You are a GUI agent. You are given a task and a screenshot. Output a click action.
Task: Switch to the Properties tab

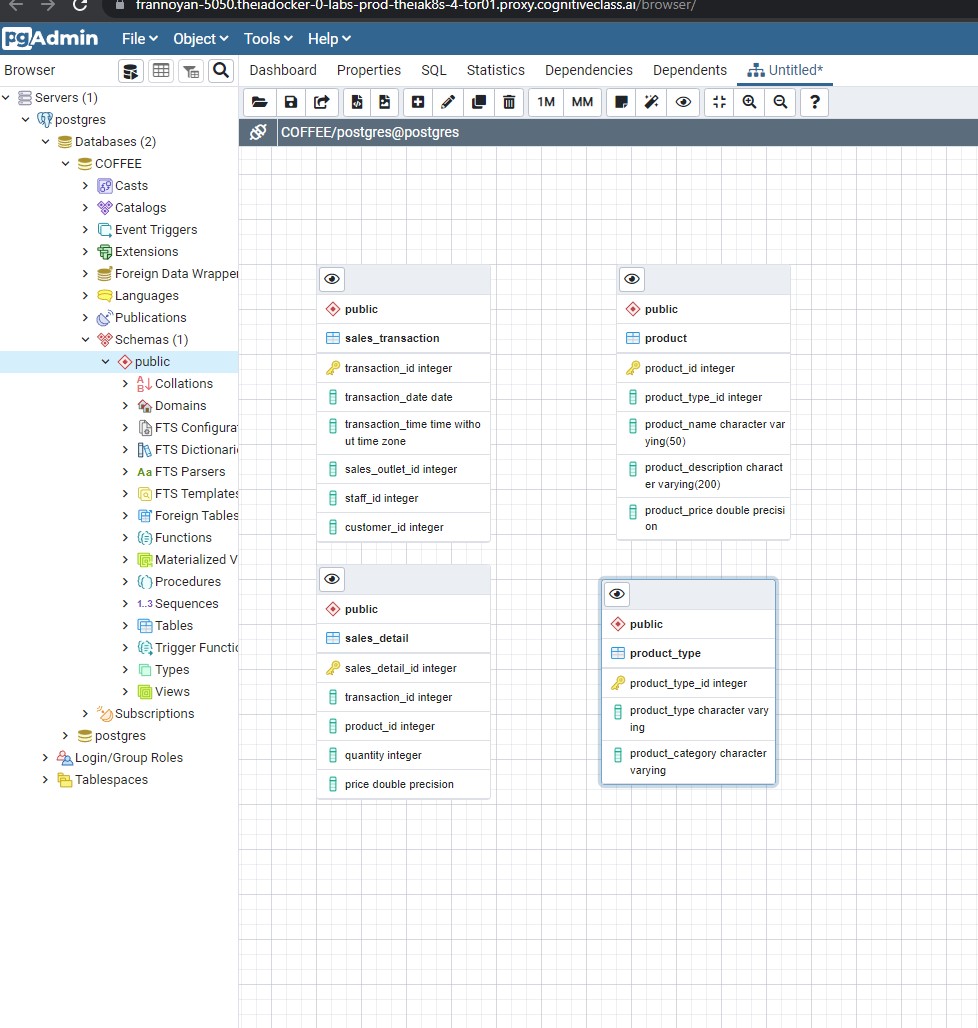pyautogui.click(x=369, y=70)
